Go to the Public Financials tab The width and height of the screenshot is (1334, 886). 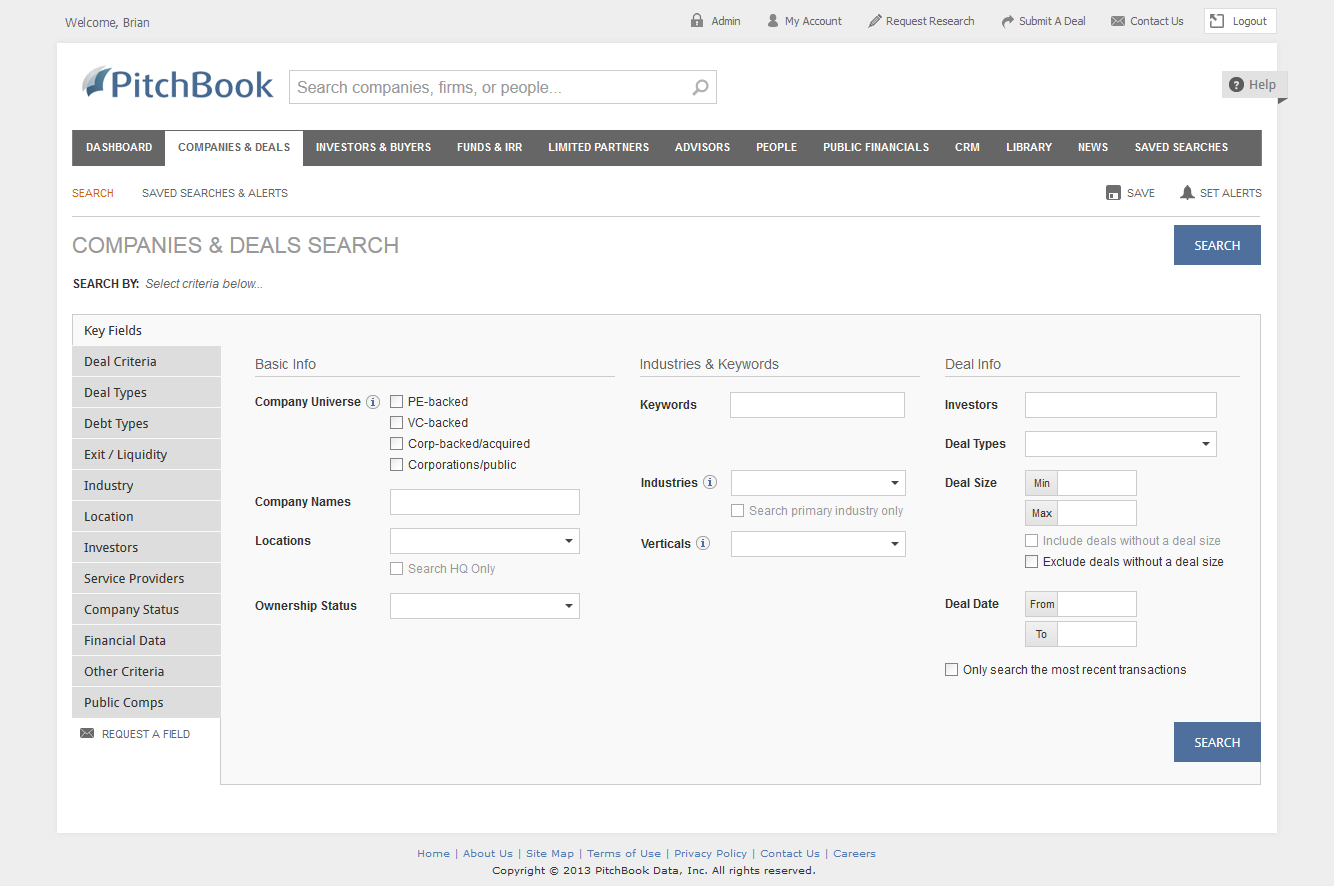click(x=876, y=147)
